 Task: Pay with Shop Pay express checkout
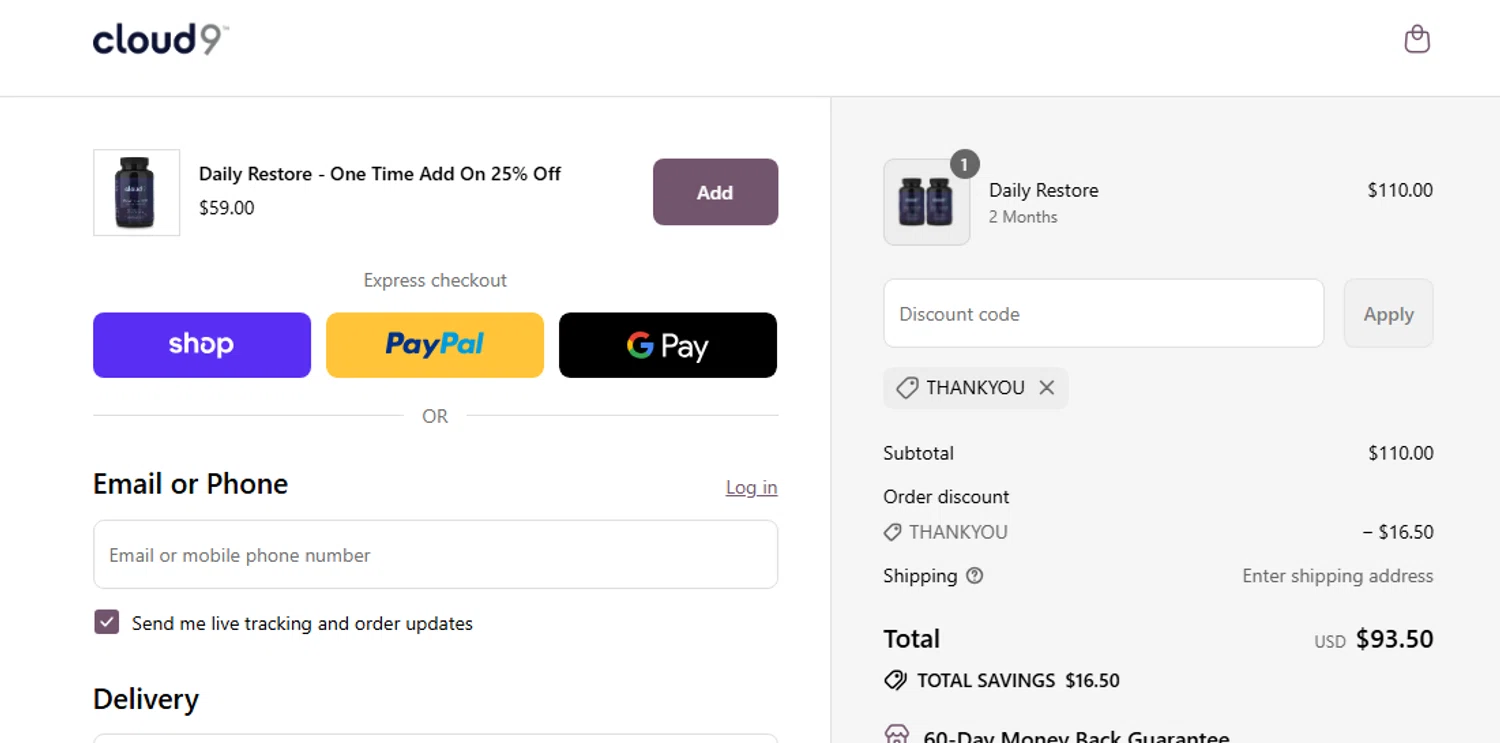[x=202, y=345]
